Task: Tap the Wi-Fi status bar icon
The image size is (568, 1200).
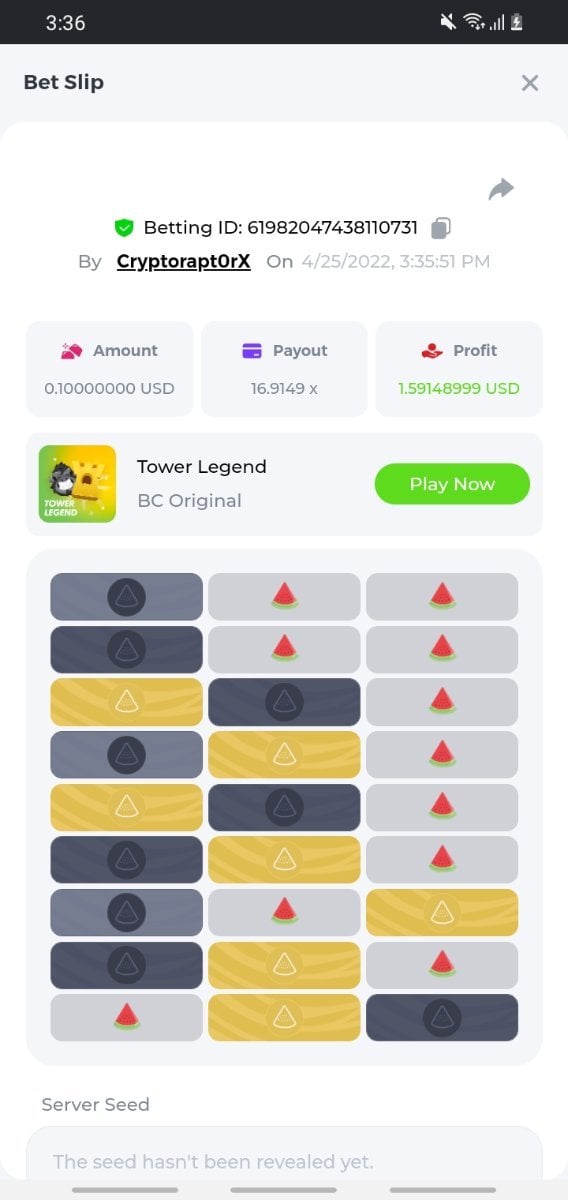Action: [474, 22]
